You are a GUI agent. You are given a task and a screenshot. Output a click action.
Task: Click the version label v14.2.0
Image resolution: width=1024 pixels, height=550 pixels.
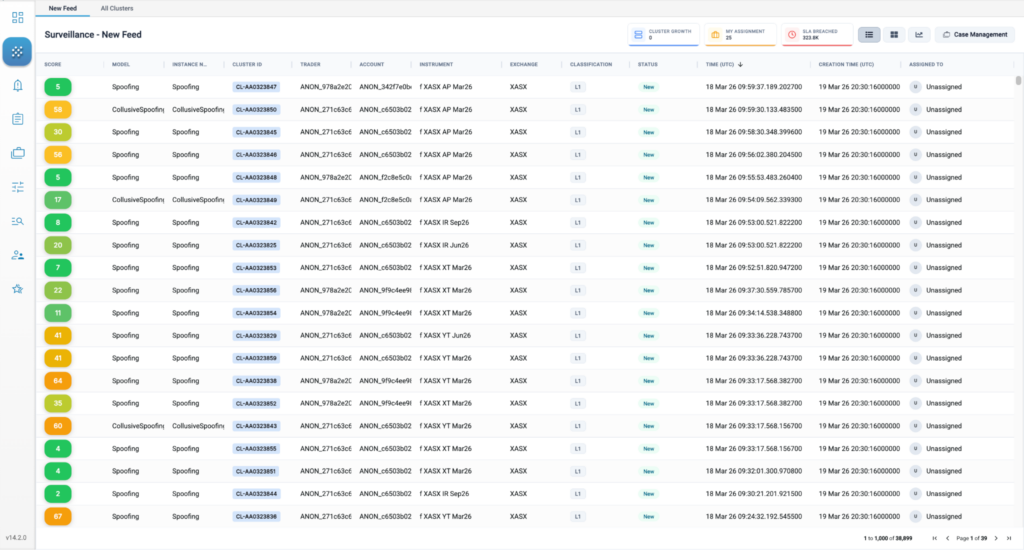pyautogui.click(x=16, y=538)
